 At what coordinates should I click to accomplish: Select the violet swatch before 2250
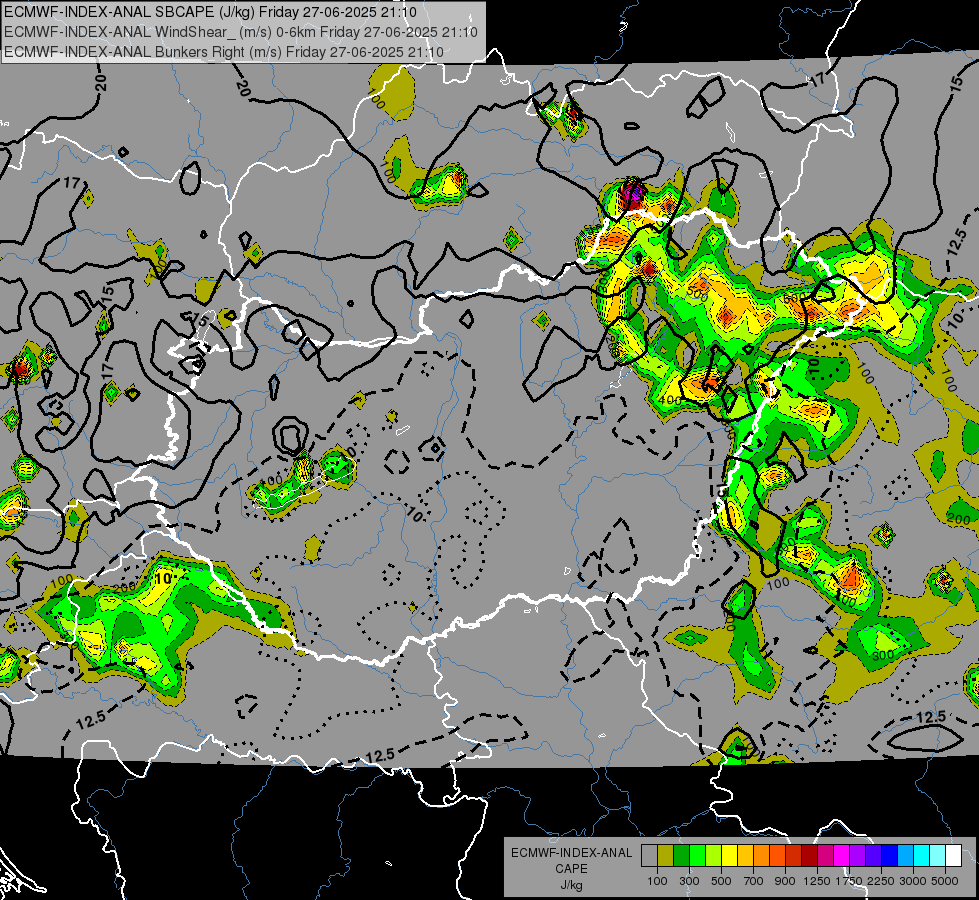(873, 856)
